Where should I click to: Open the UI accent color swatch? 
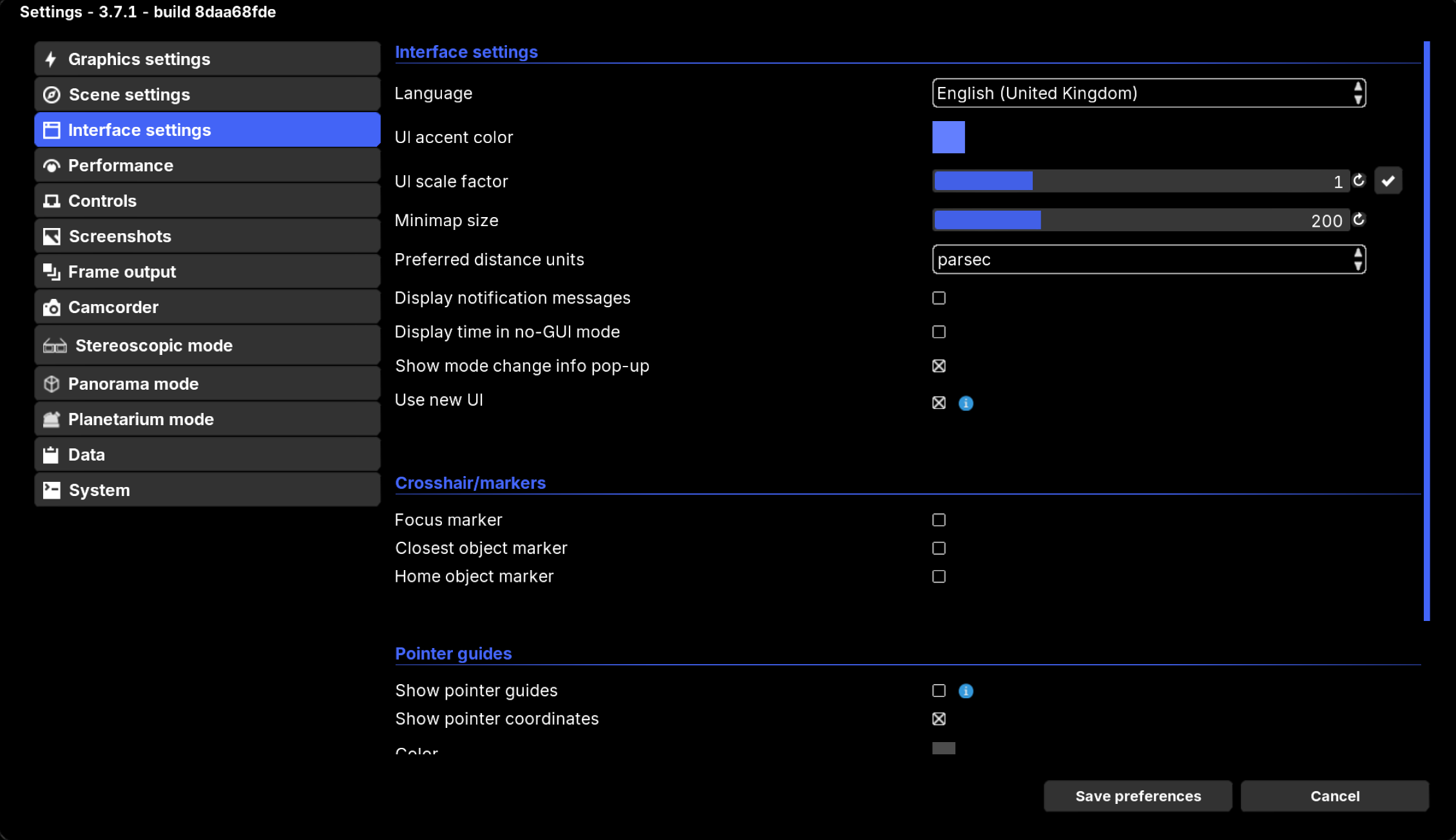pos(948,137)
